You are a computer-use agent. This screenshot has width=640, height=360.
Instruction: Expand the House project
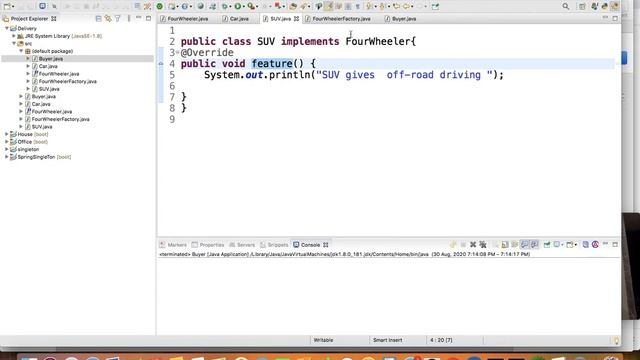[7, 134]
